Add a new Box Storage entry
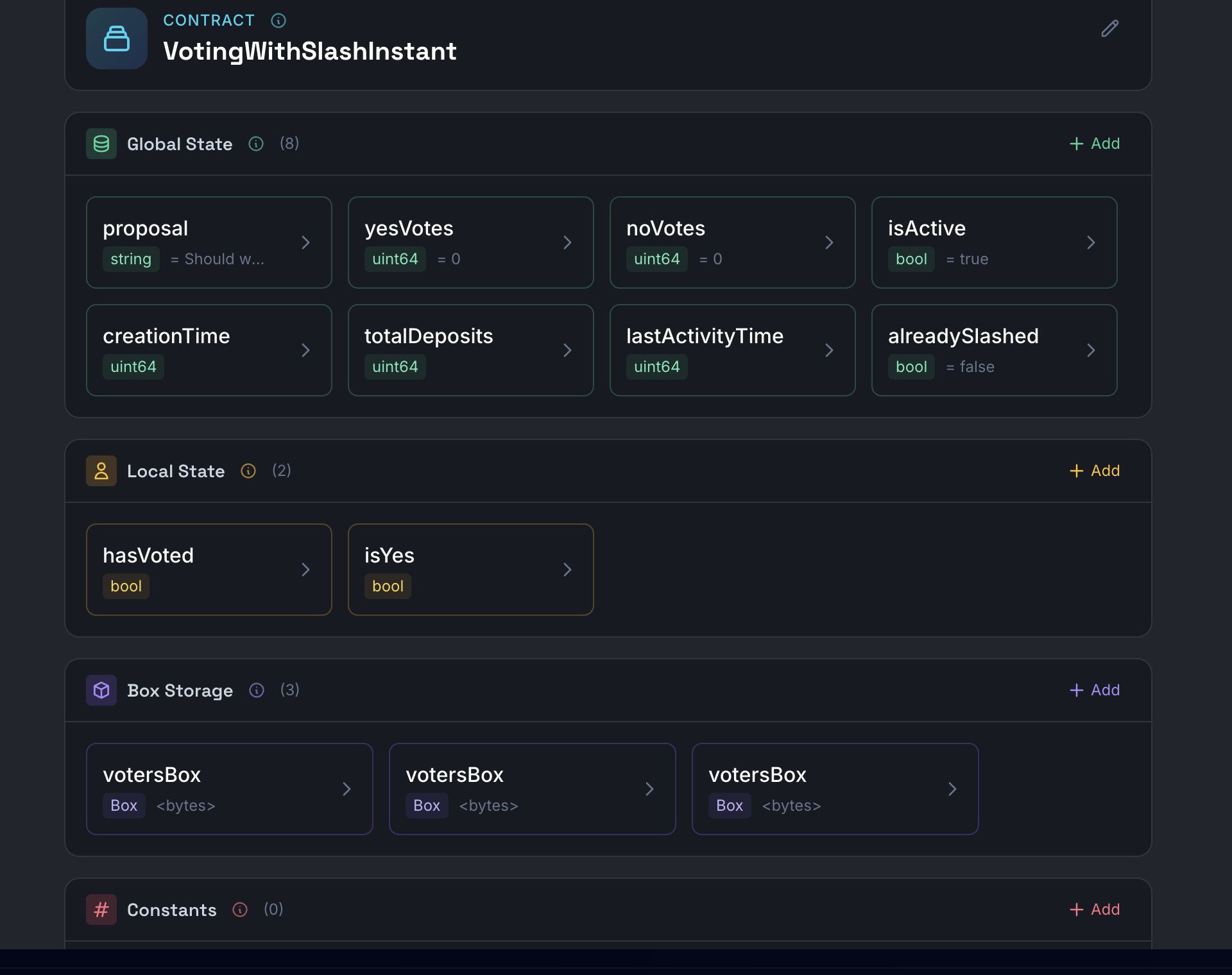This screenshot has width=1232, height=975. (1095, 690)
